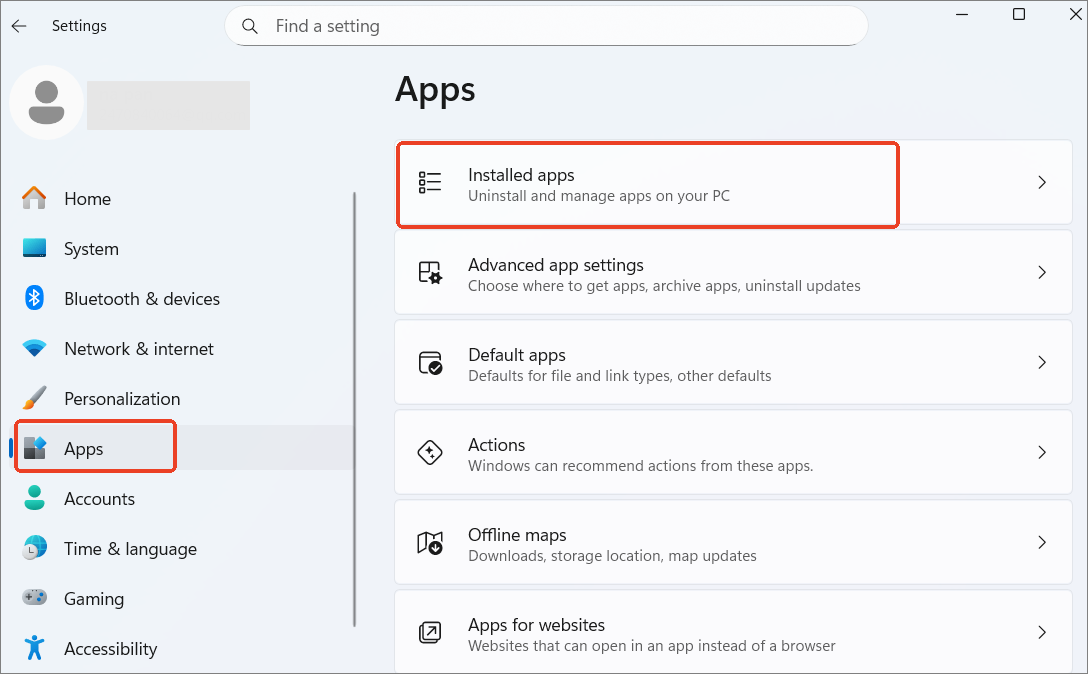This screenshot has width=1088, height=674.
Task: Click the Default apps icon
Action: (x=430, y=363)
